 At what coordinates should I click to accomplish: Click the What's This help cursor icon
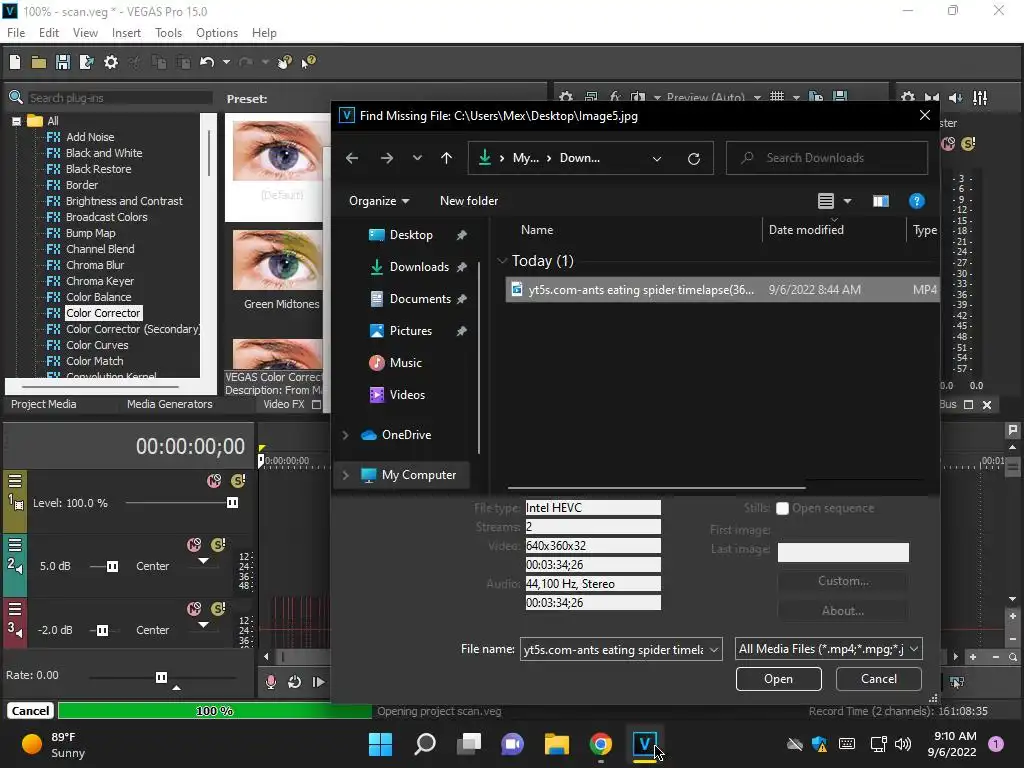coord(308,62)
